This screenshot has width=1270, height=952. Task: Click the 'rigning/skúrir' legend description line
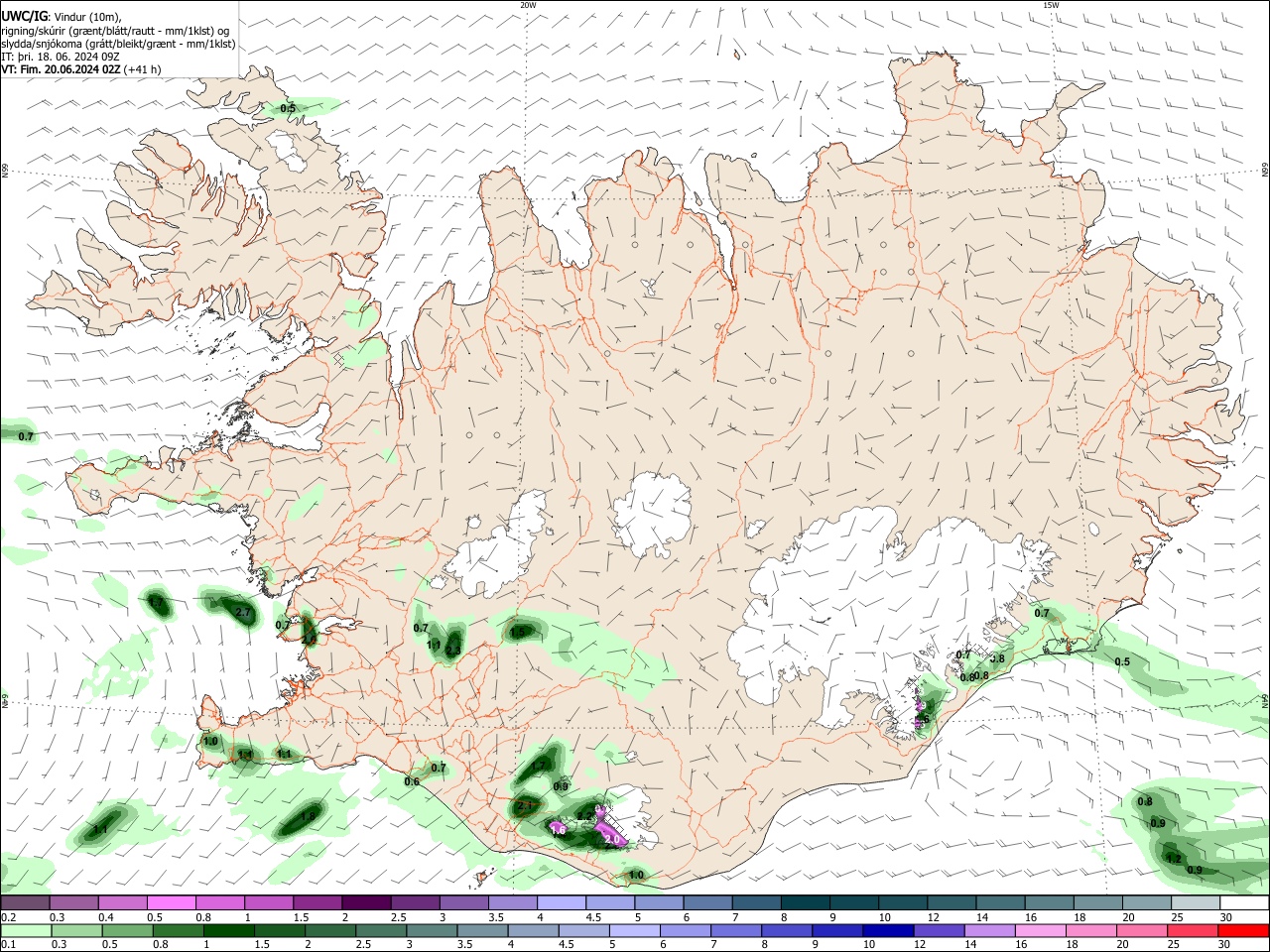tap(117, 30)
